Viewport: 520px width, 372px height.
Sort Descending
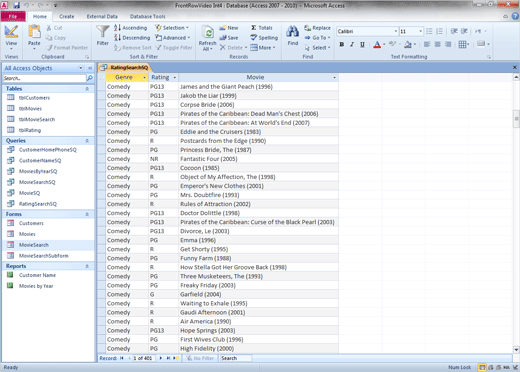point(132,38)
